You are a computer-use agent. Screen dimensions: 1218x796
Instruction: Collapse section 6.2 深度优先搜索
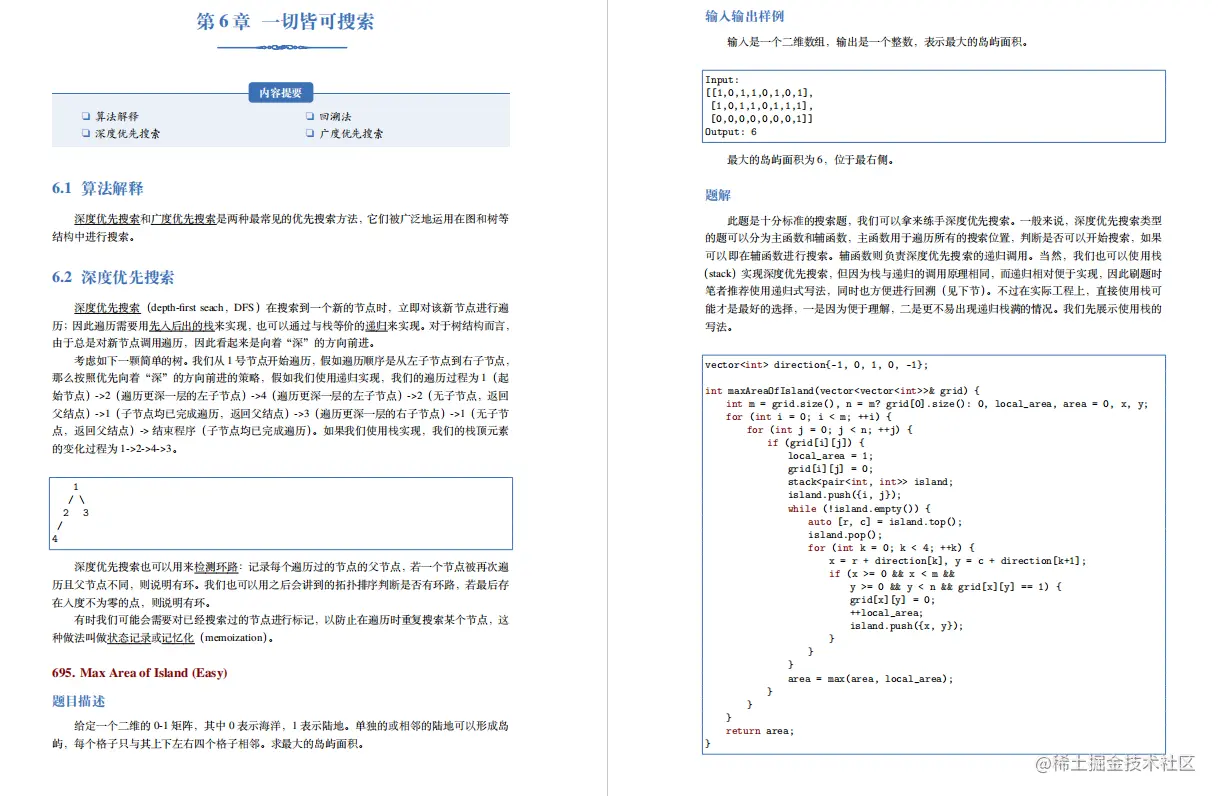[115, 276]
